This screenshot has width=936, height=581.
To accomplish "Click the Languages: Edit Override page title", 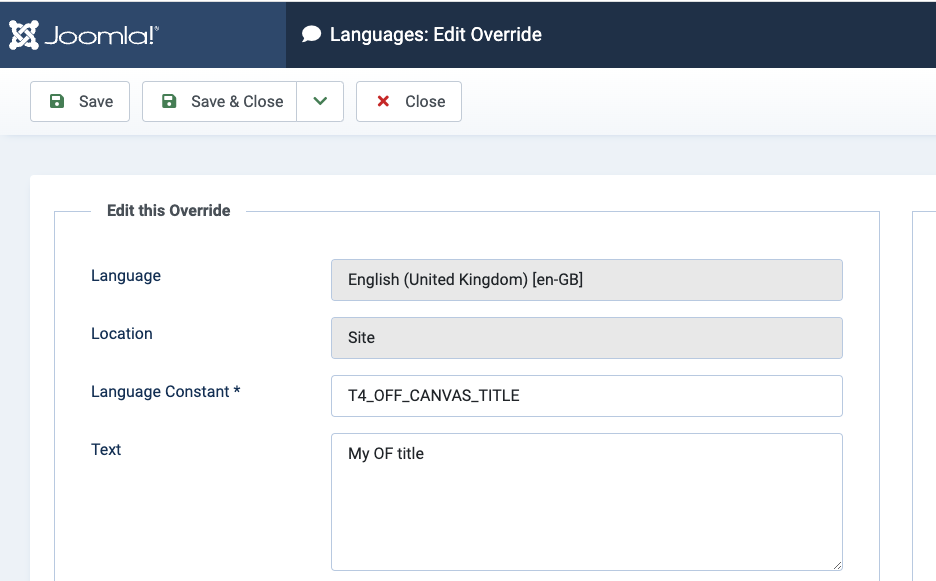I will tap(436, 34).
